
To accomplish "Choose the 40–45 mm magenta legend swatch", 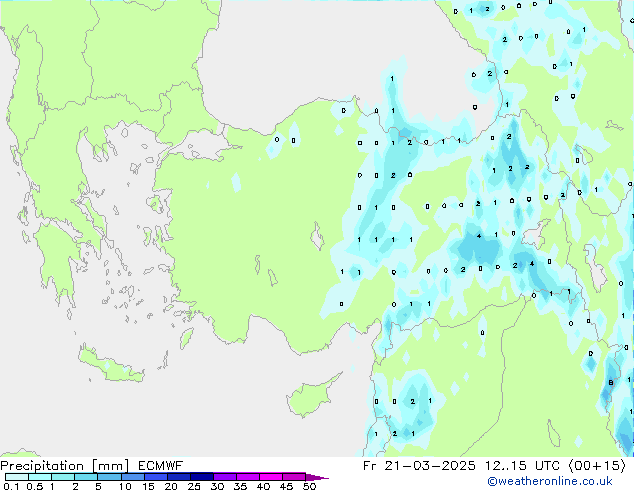I will coord(271,477).
